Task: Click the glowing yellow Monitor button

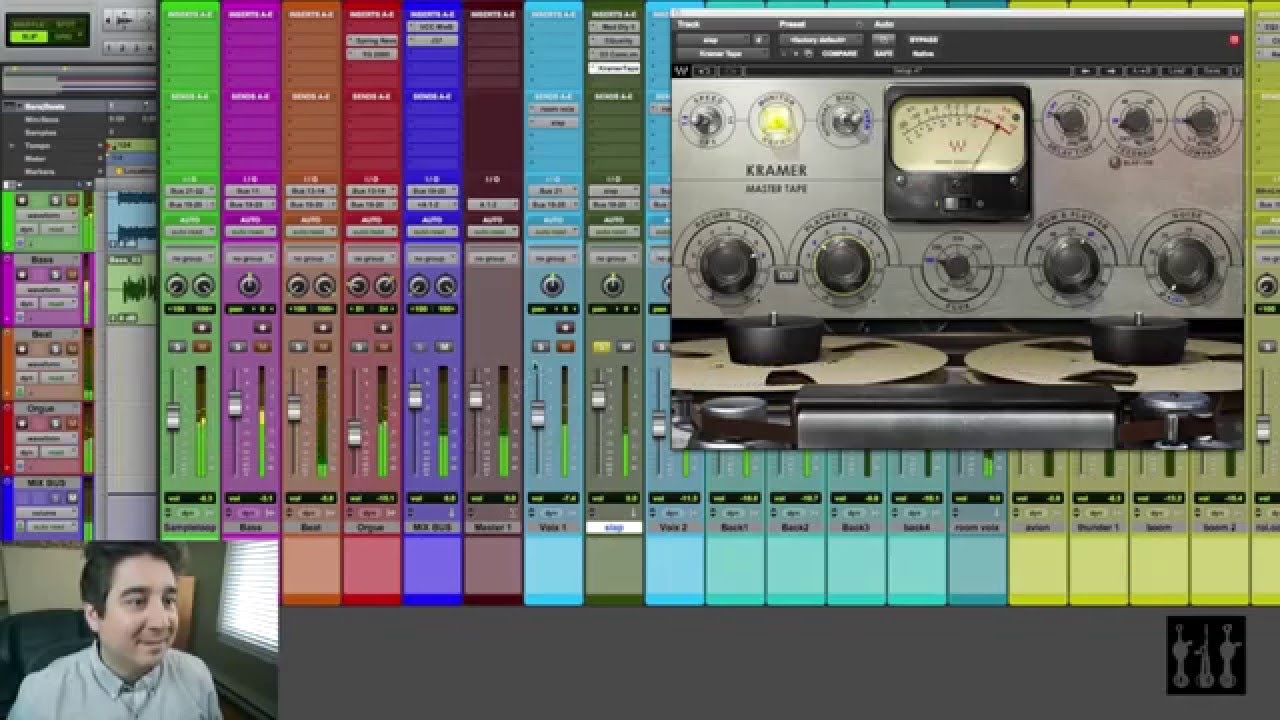Action: point(776,121)
